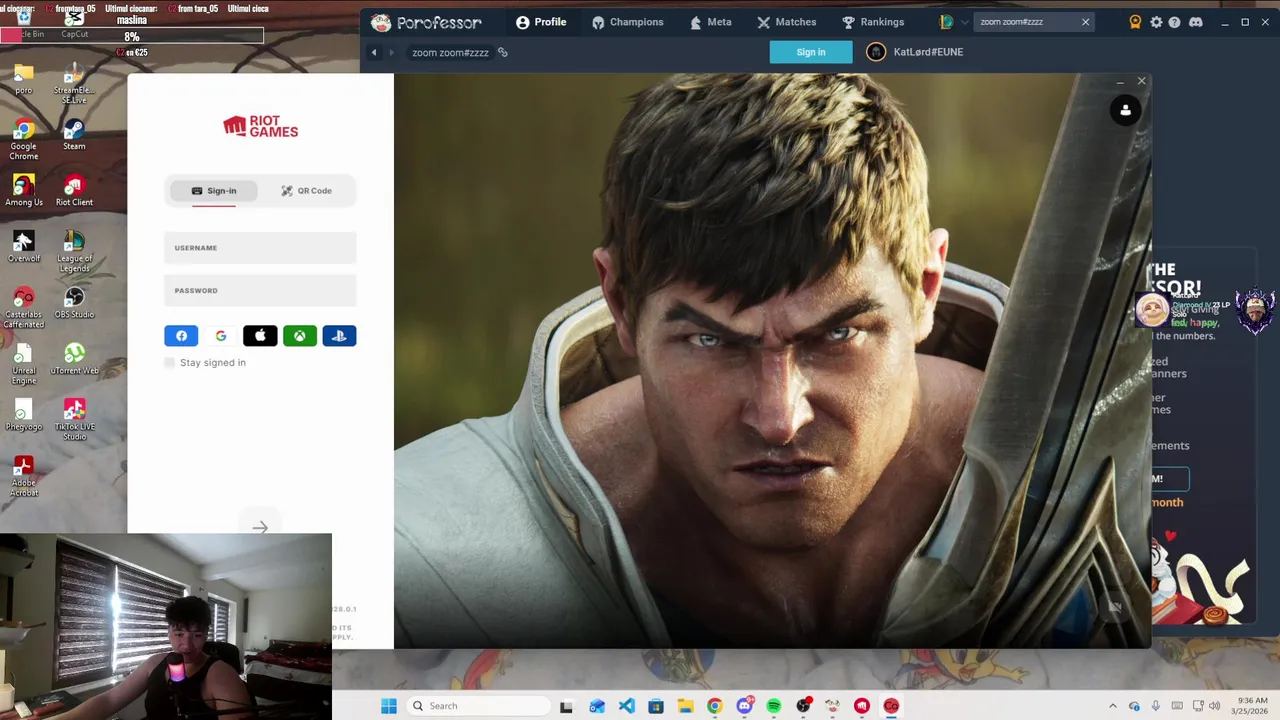
Task: Open League of Legends desktop shortcut
Action: pyautogui.click(x=74, y=250)
